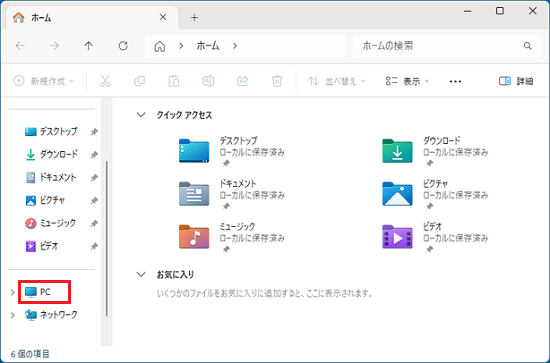Click the Paste clipboard icon
550x363 pixels.
point(174,81)
